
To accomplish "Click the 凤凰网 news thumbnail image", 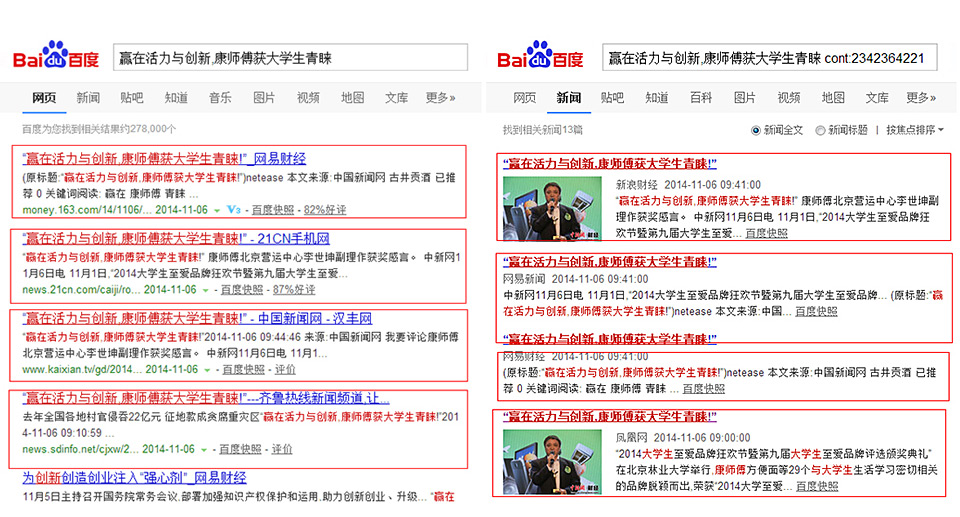I will click(552, 462).
